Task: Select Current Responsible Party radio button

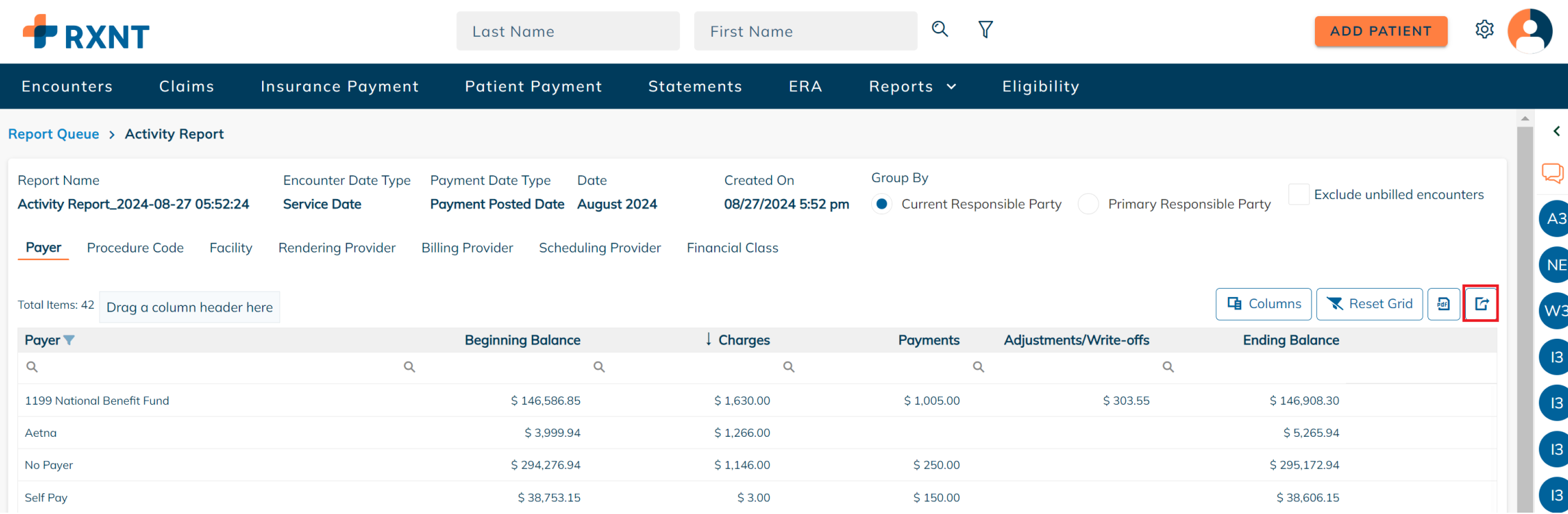Action: tap(882, 204)
